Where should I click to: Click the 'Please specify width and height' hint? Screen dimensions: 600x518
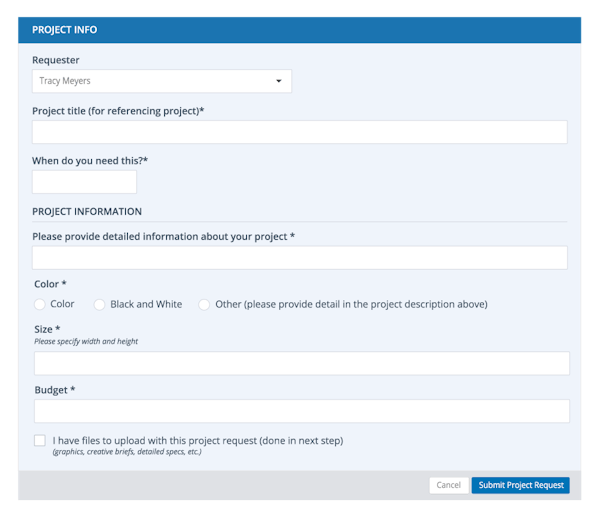click(86, 342)
